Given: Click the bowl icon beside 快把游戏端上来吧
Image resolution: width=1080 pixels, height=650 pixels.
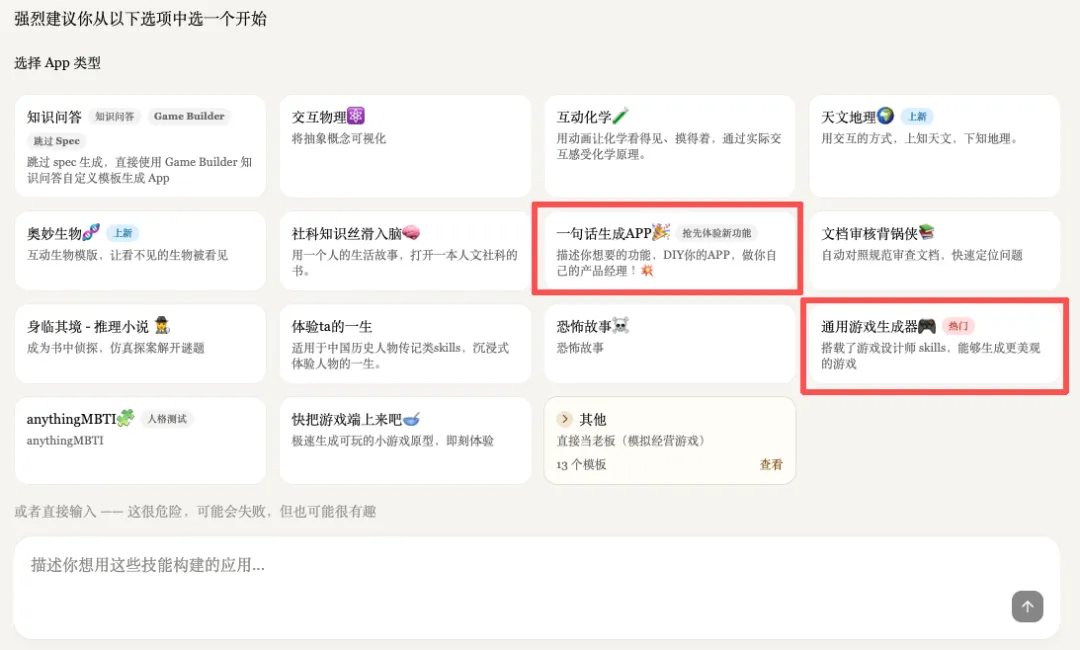Looking at the screenshot, I should (x=411, y=419).
